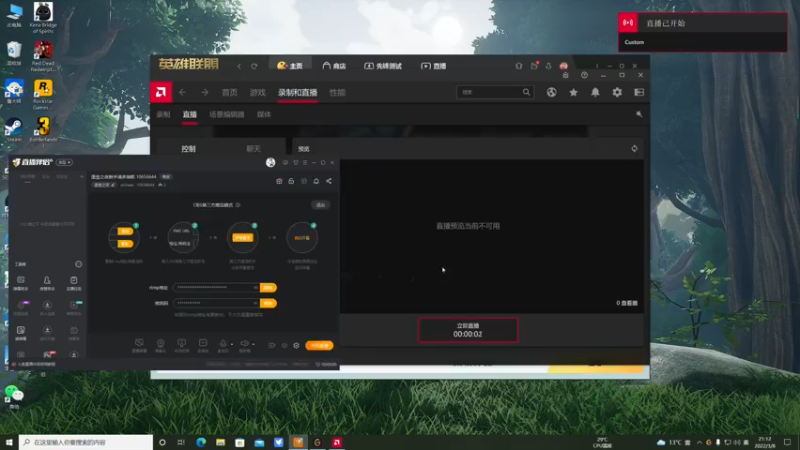Go forward in AMD Software navigation
800x450 pixels.
(x=205, y=92)
